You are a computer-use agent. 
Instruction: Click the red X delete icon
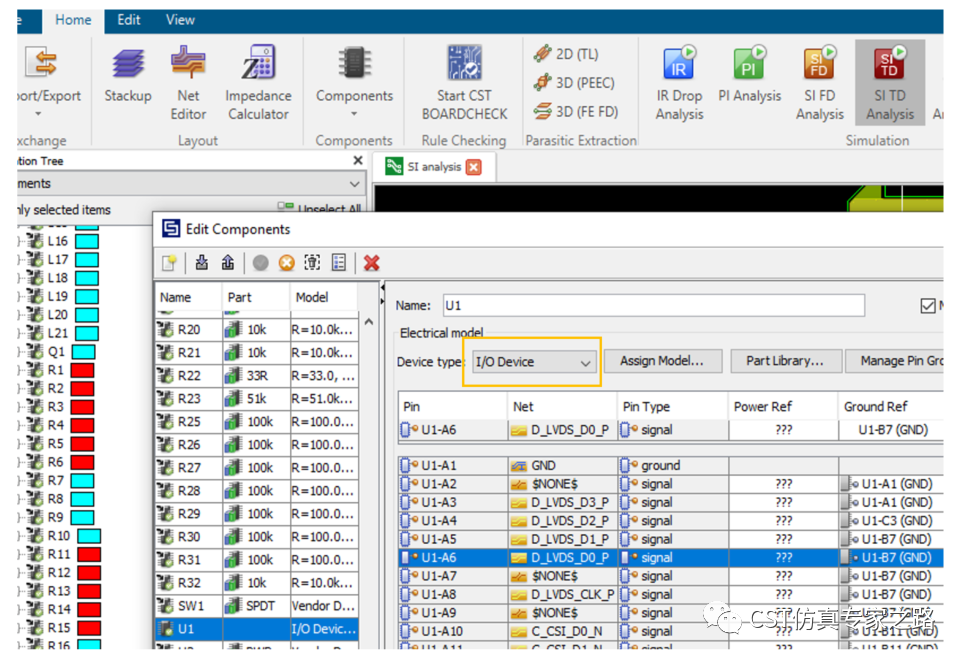[x=371, y=263]
